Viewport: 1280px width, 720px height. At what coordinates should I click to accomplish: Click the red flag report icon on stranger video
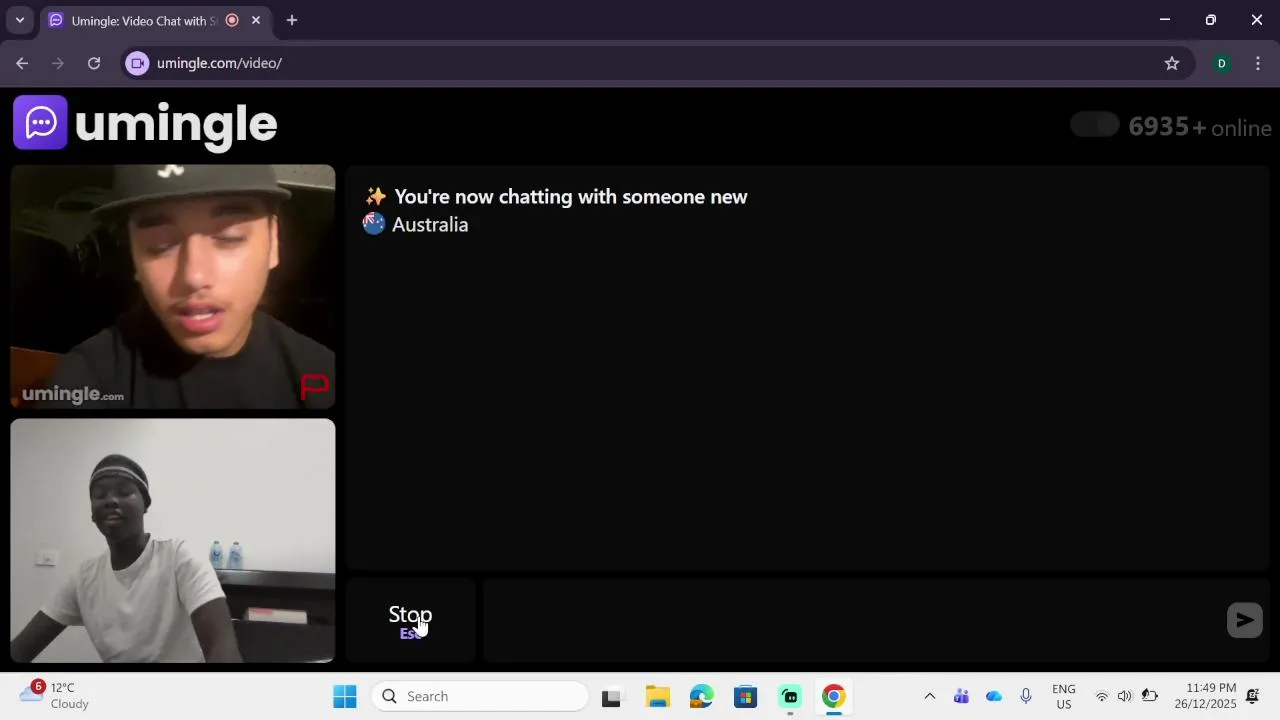(x=315, y=387)
